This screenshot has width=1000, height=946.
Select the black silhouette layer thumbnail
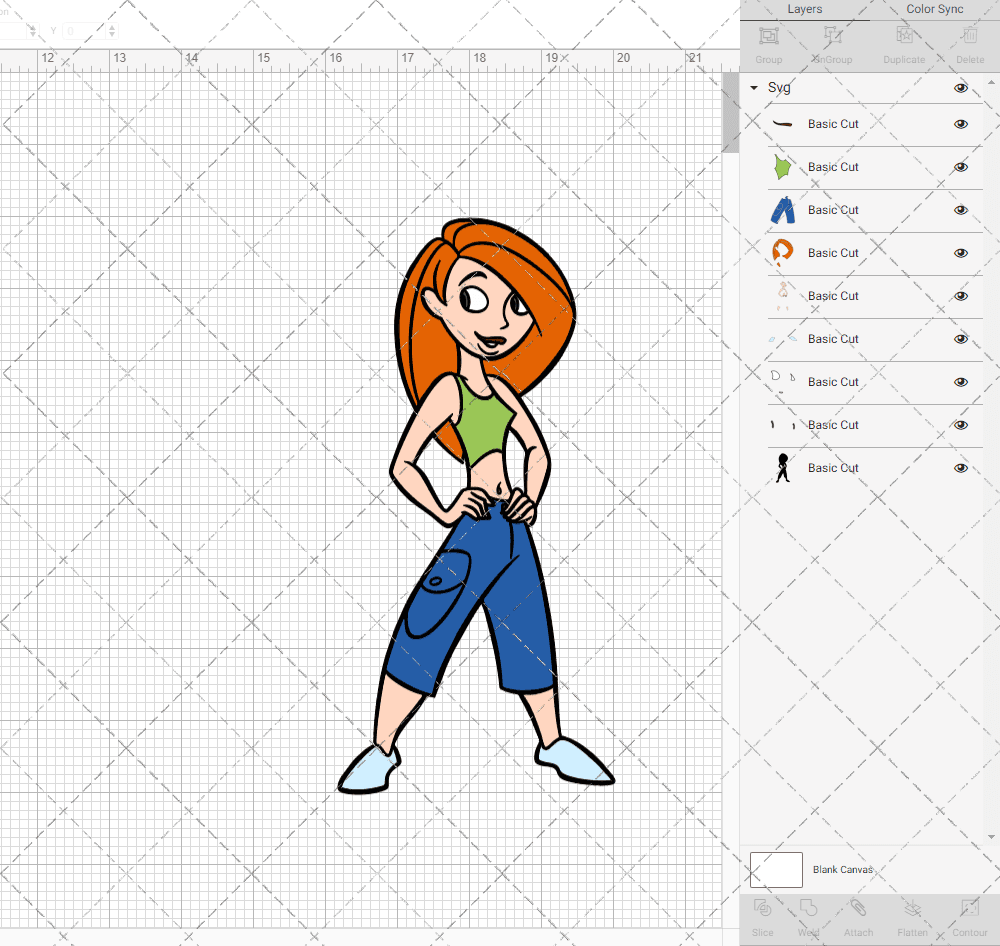pos(783,468)
